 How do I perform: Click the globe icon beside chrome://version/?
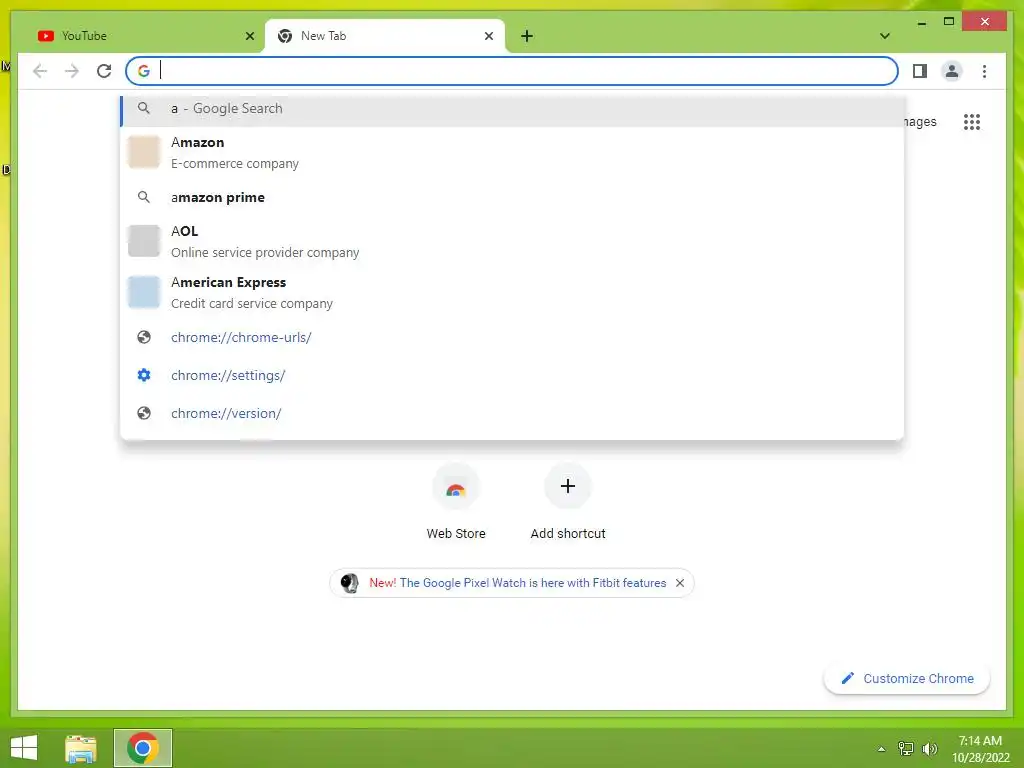(x=144, y=413)
